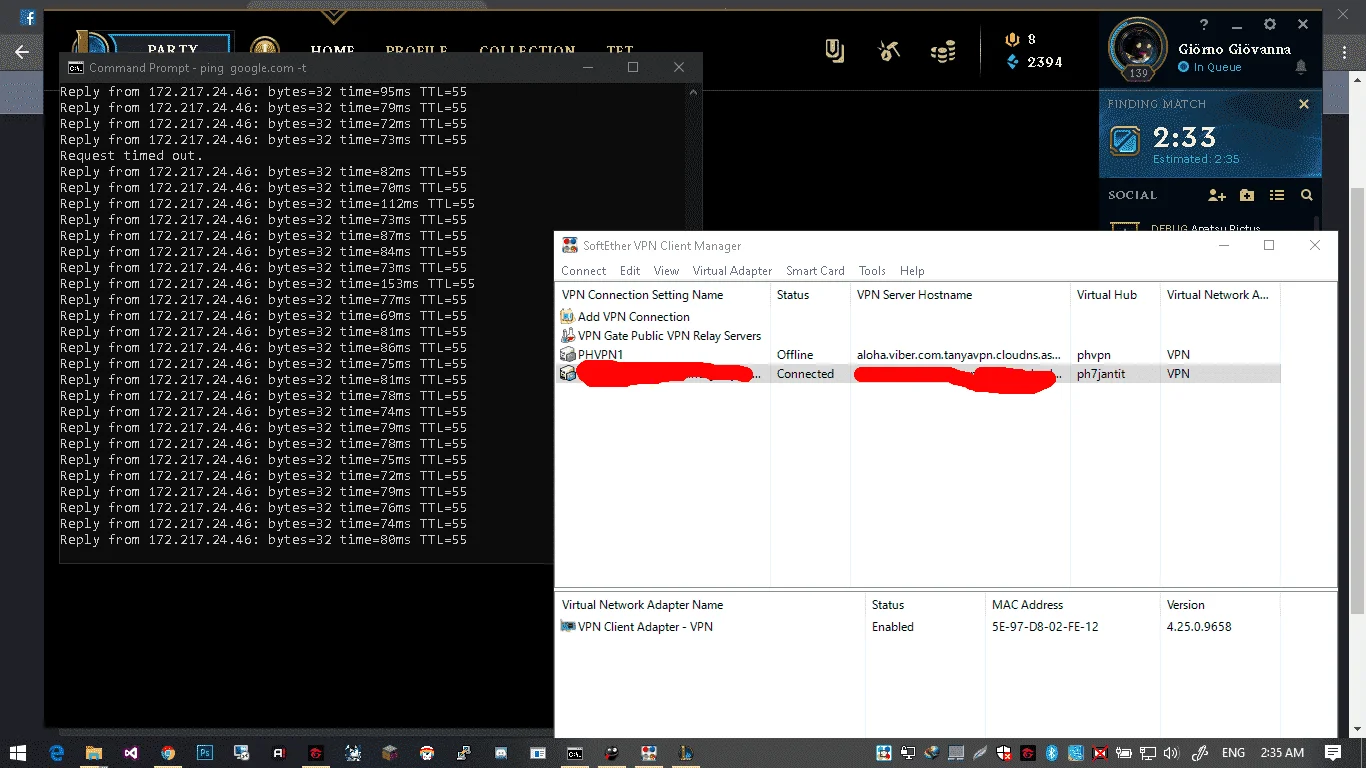Click League notifications bell icon
The height and width of the screenshot is (768, 1366).
click(1301, 67)
